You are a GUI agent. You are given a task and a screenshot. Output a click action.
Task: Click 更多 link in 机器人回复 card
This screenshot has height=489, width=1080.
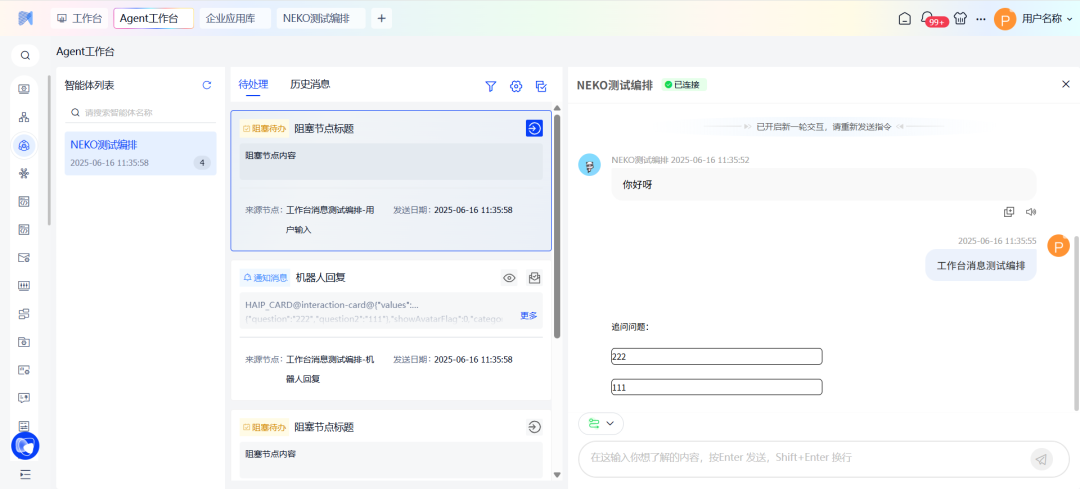(529, 316)
